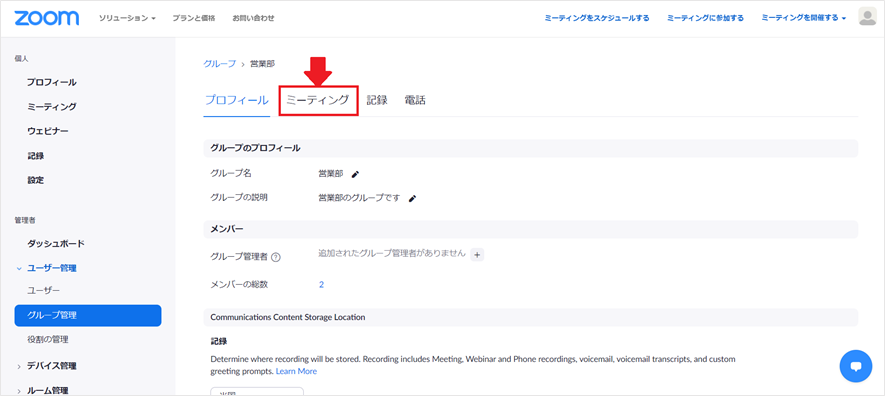The height and width of the screenshot is (396, 885).
Task: Open the blue chat support bubble
Action: 856,366
